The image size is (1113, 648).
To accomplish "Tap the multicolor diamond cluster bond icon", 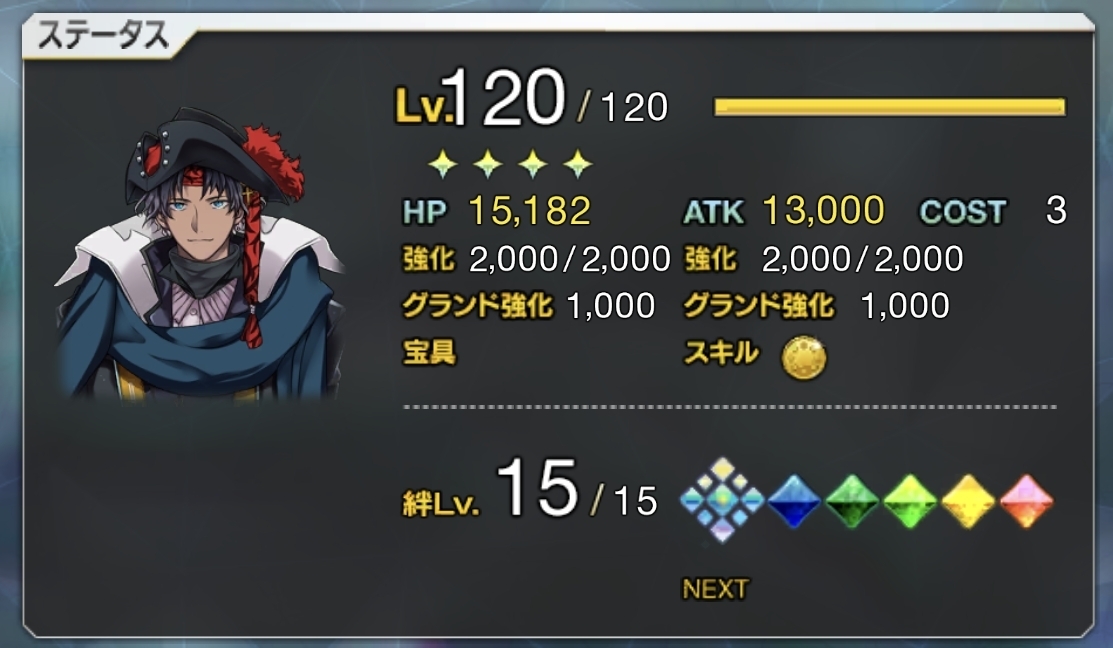I will 722,500.
